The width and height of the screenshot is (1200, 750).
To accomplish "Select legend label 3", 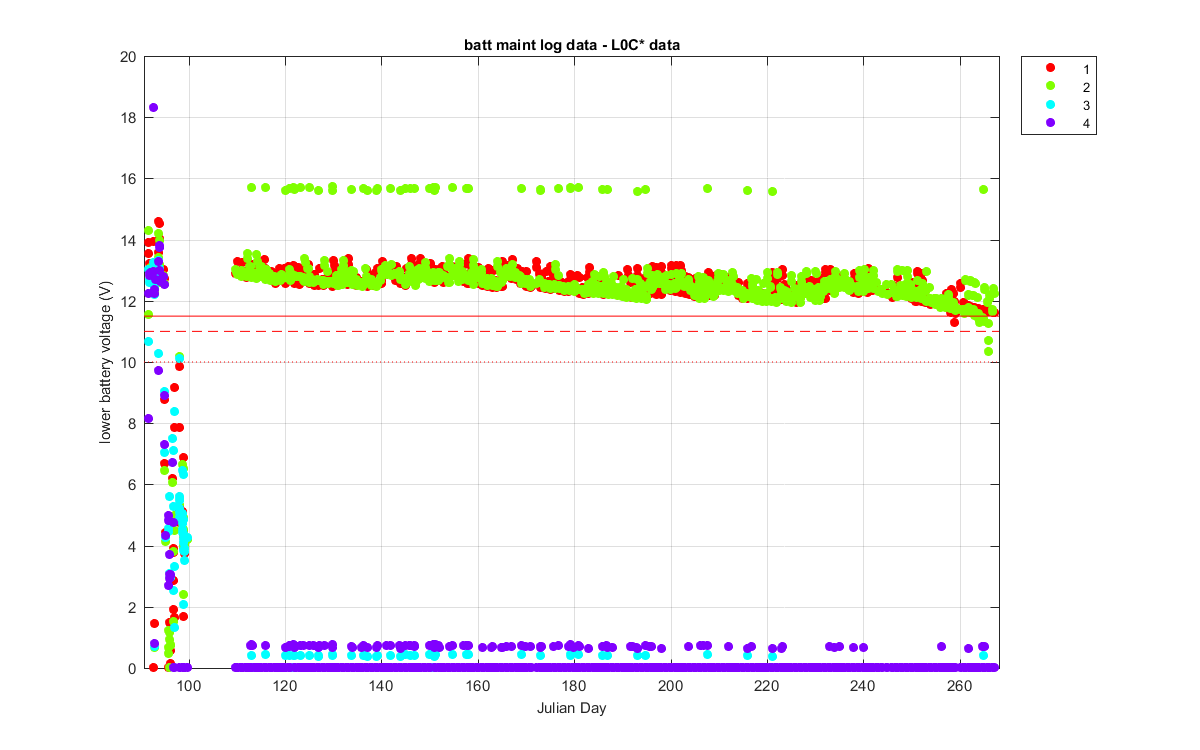I will pos(1084,105).
